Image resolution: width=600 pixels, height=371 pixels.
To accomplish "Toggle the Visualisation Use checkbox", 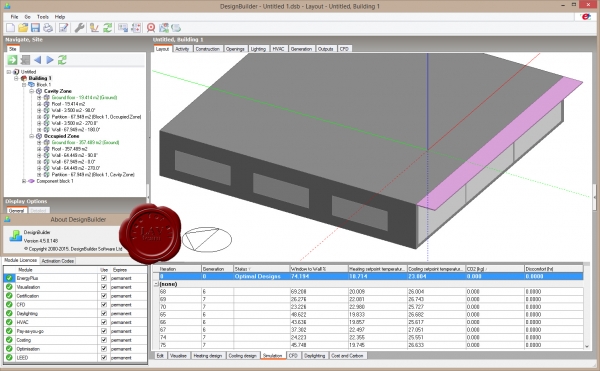I will (x=104, y=287).
